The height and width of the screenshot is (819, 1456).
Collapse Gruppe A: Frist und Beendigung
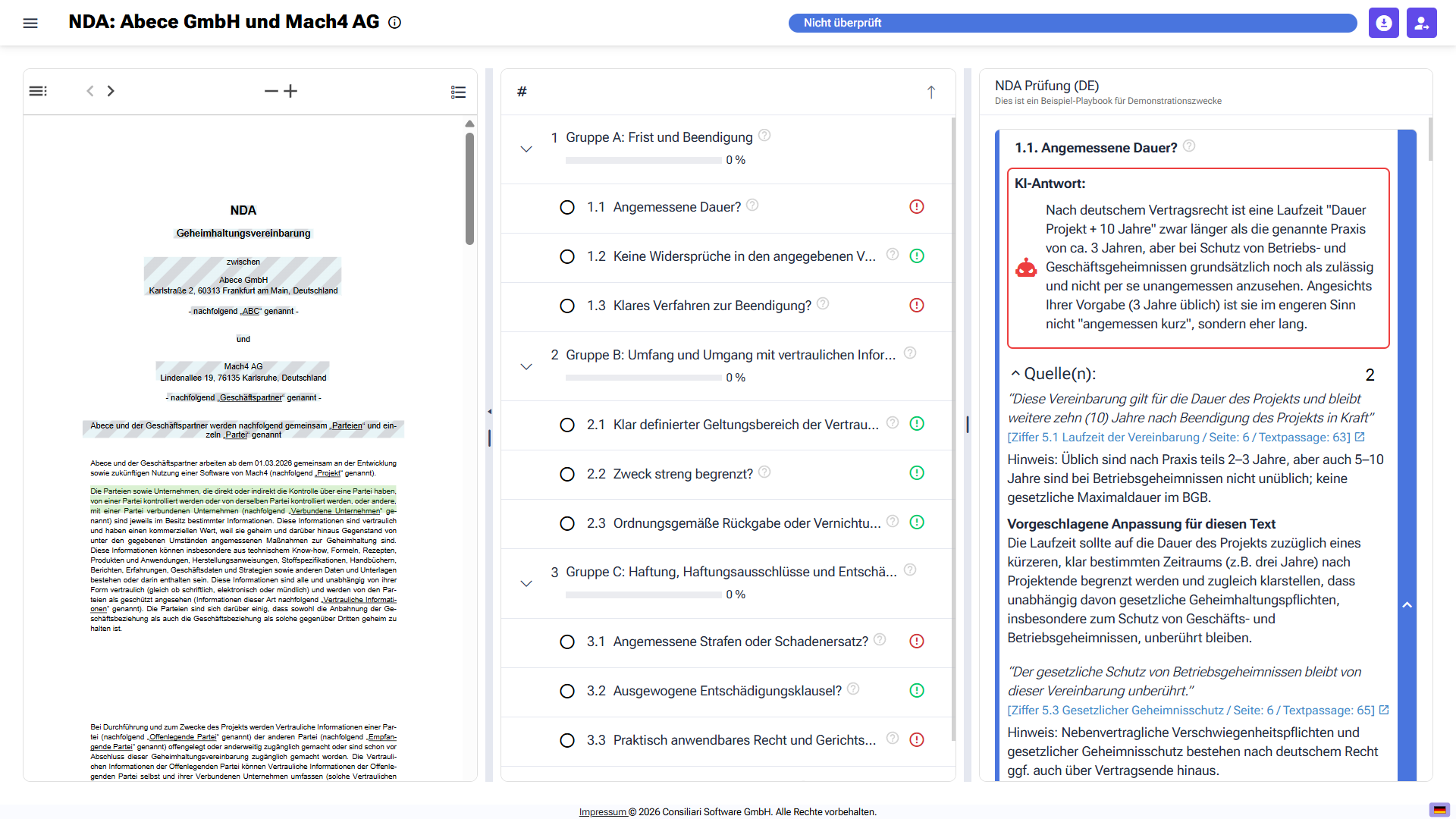coord(526,149)
